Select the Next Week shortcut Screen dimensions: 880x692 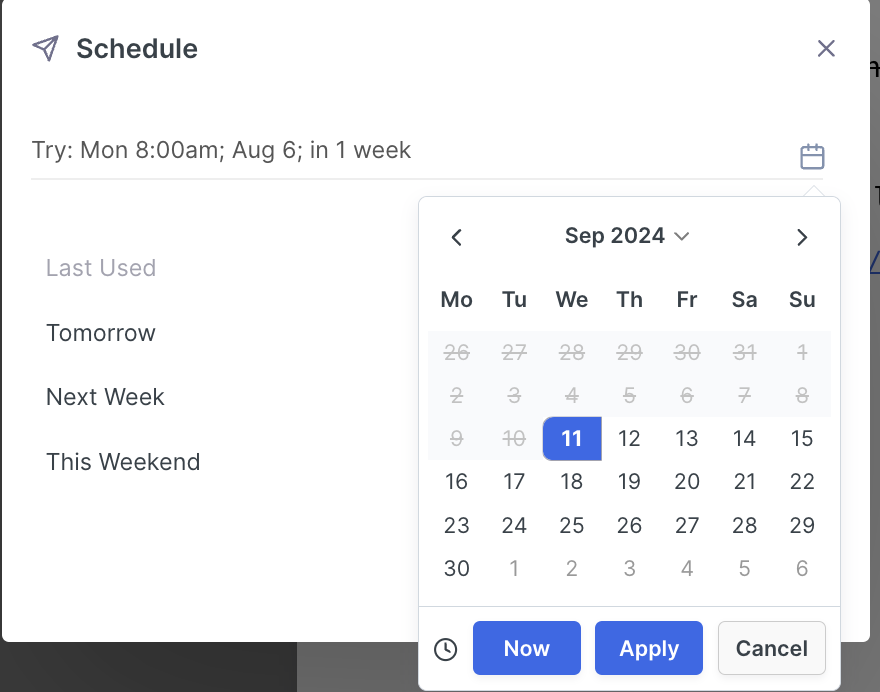[105, 397]
